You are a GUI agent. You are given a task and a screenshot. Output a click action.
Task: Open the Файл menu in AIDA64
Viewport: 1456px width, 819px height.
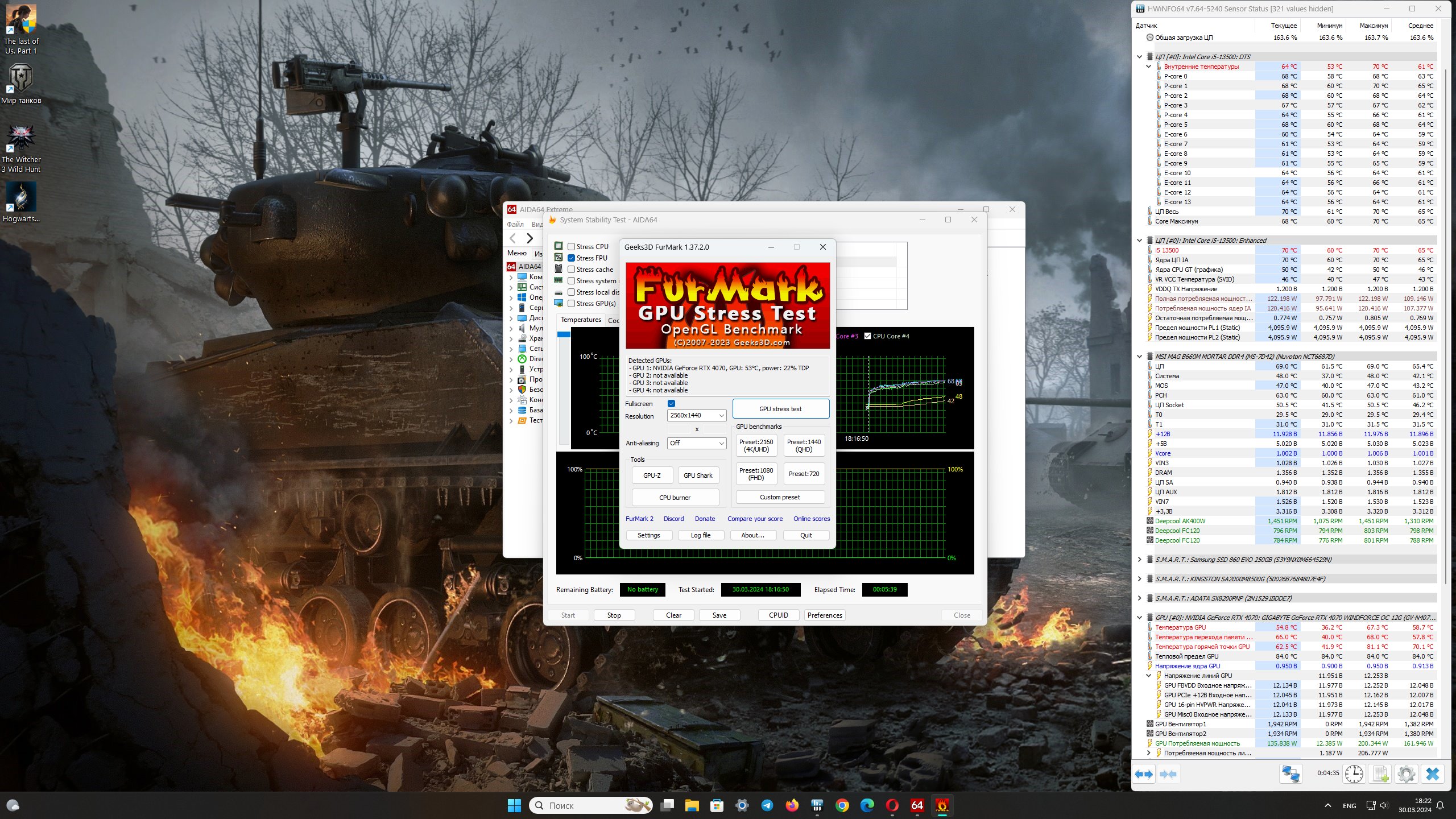click(x=515, y=224)
